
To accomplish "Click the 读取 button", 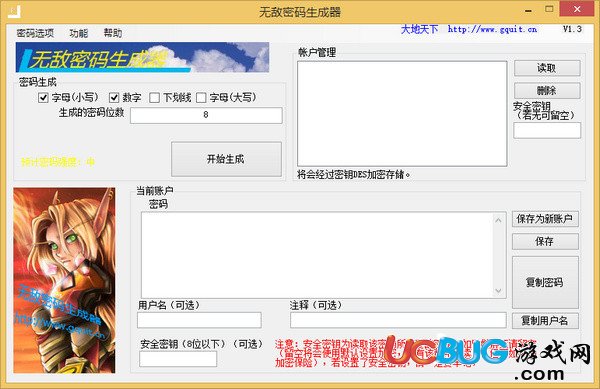I will click(547, 68).
